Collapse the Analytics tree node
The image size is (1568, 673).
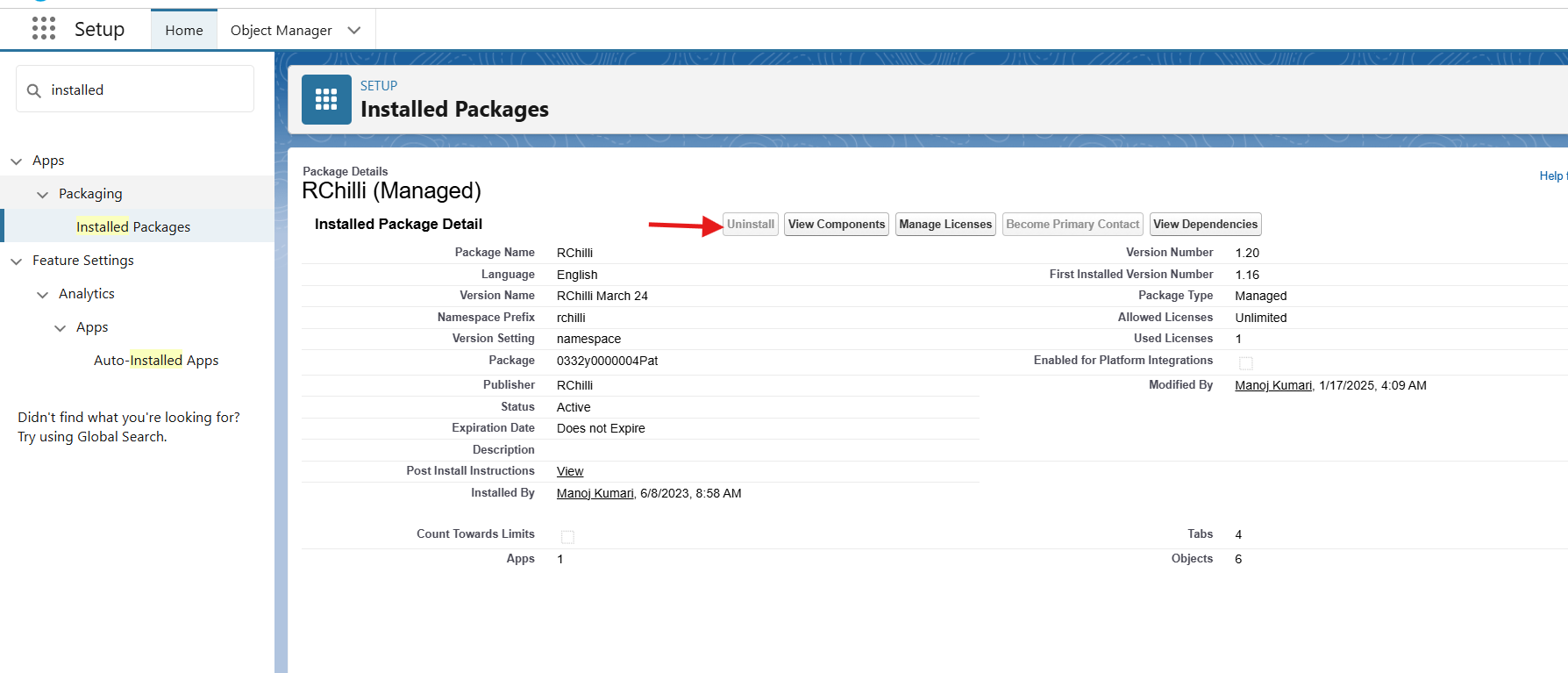click(x=42, y=295)
